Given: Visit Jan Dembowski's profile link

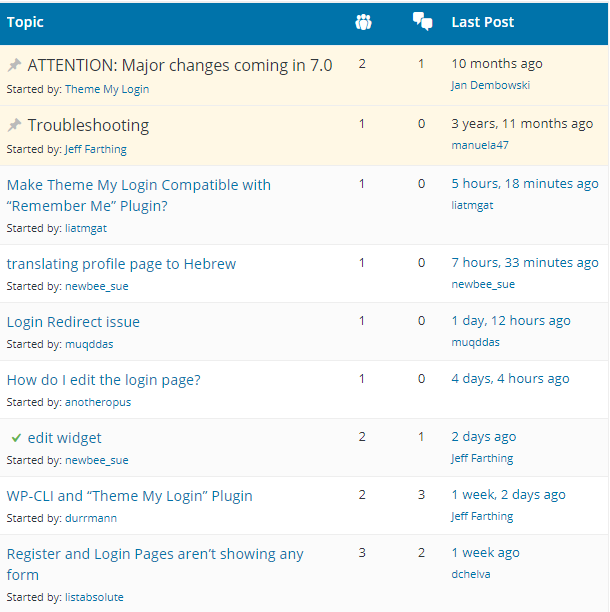Looking at the screenshot, I should click(x=490, y=85).
